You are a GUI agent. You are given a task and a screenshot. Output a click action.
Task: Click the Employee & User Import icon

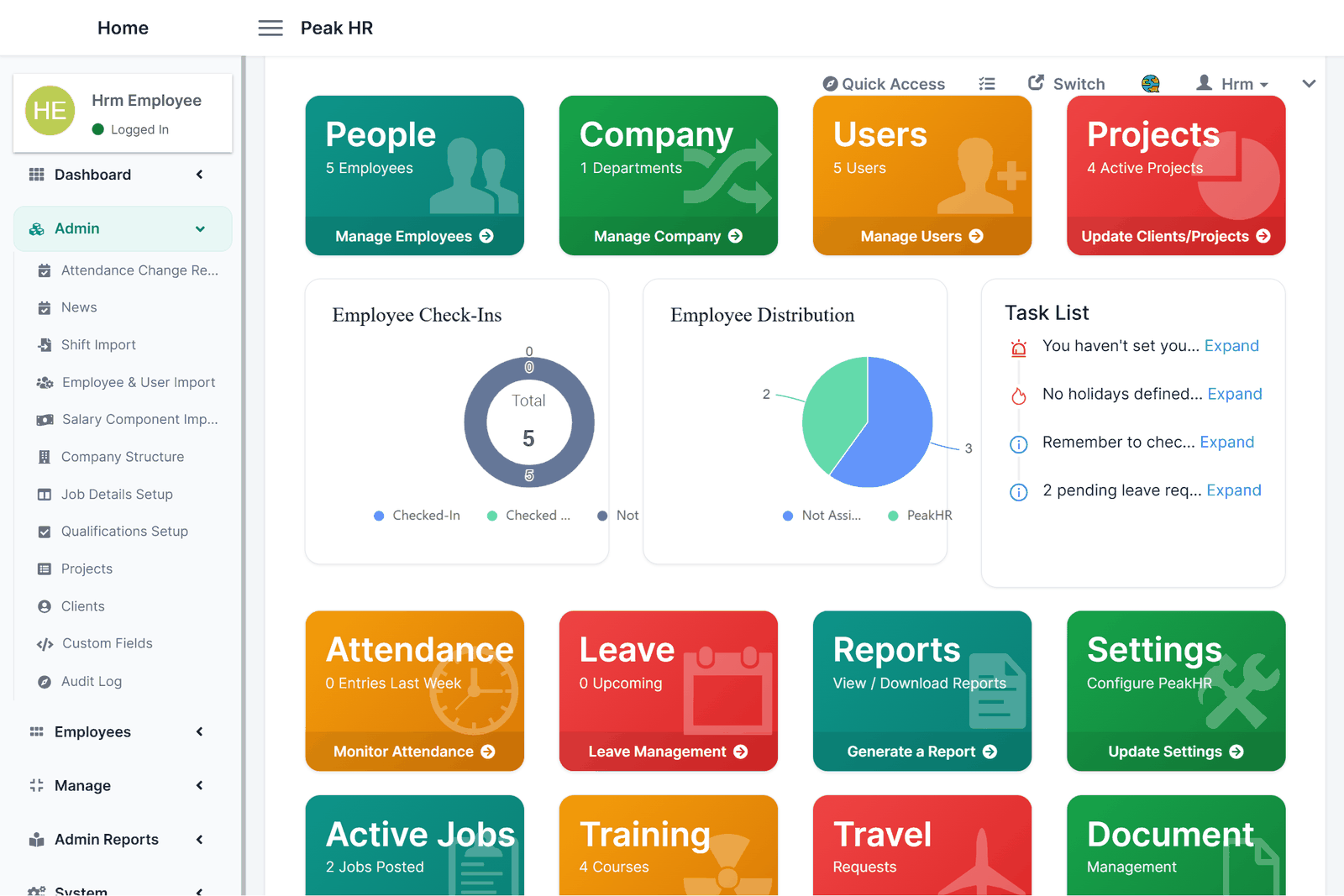tap(45, 382)
